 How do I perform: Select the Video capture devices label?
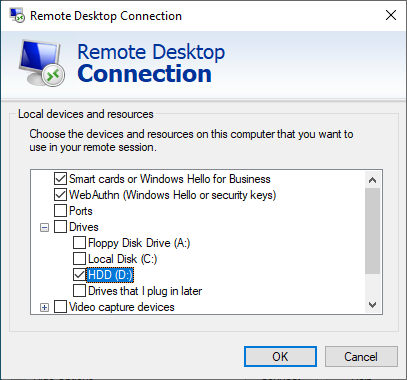[122, 307]
